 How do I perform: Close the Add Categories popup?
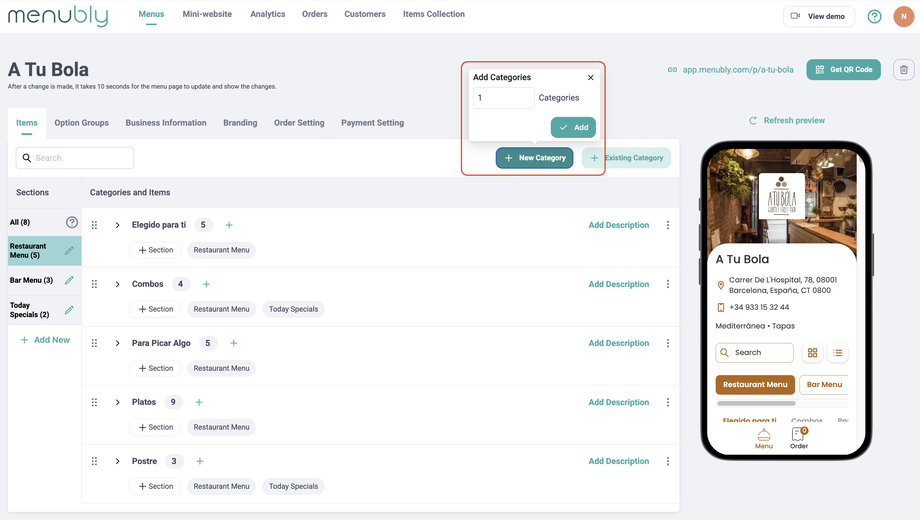(590, 77)
